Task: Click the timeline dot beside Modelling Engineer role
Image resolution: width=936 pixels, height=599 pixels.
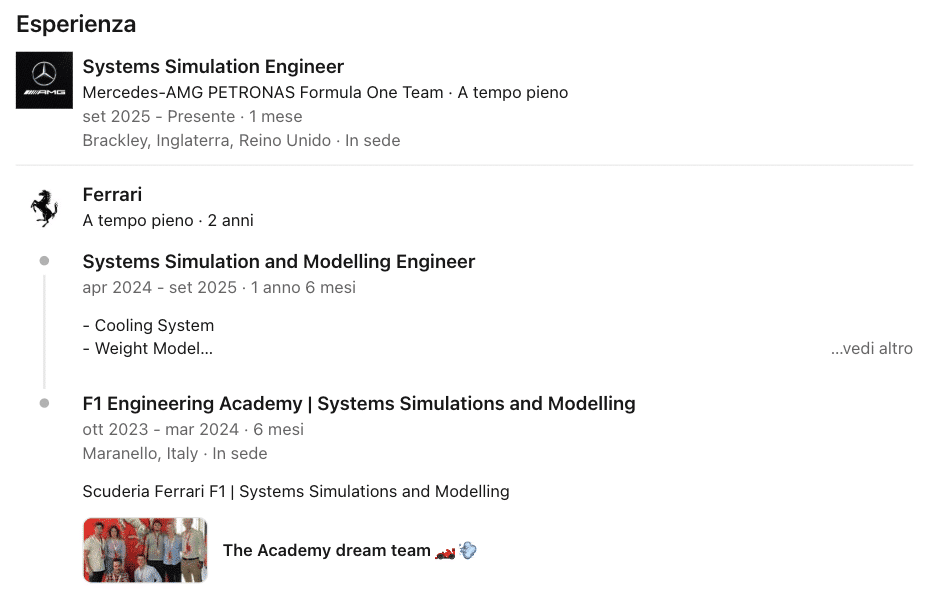Action: click(44, 261)
